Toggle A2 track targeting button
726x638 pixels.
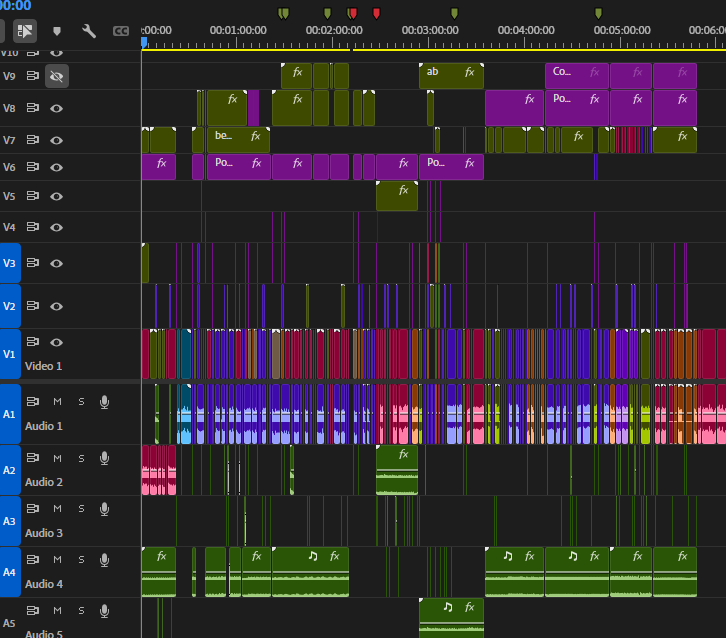coord(10,470)
